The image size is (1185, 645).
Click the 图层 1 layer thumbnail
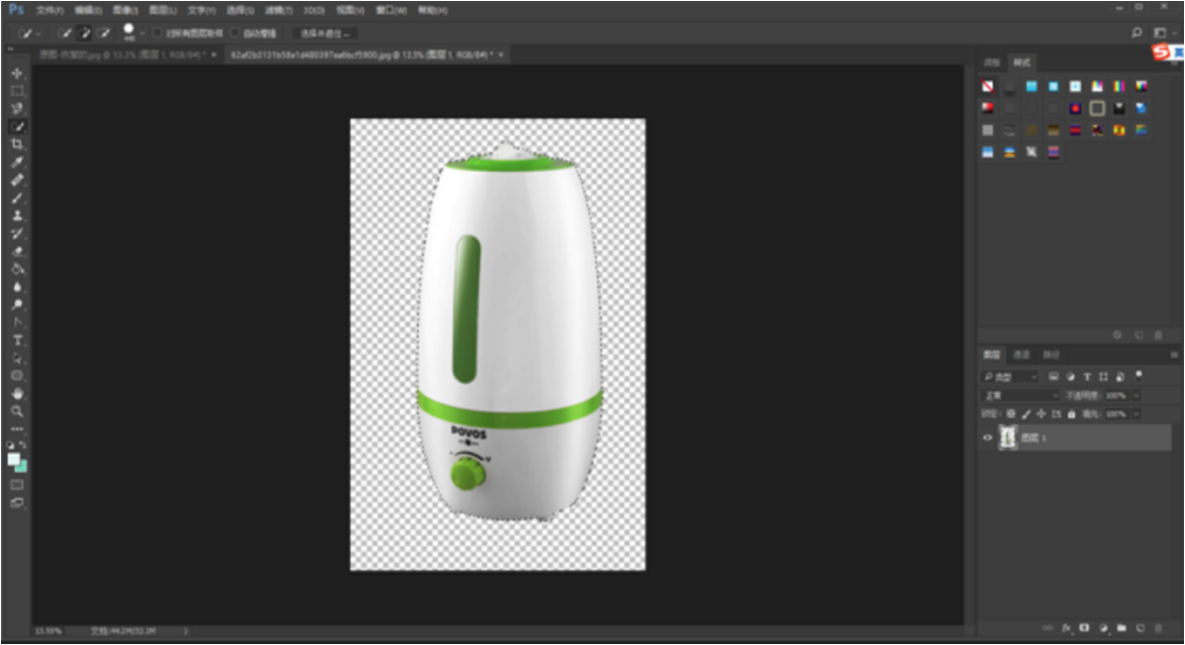coord(1007,437)
